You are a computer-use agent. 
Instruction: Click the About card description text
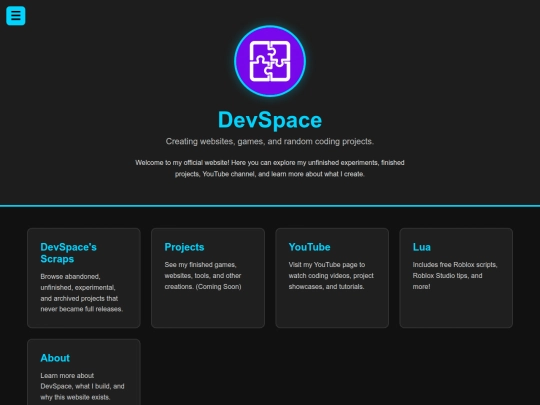82,386
